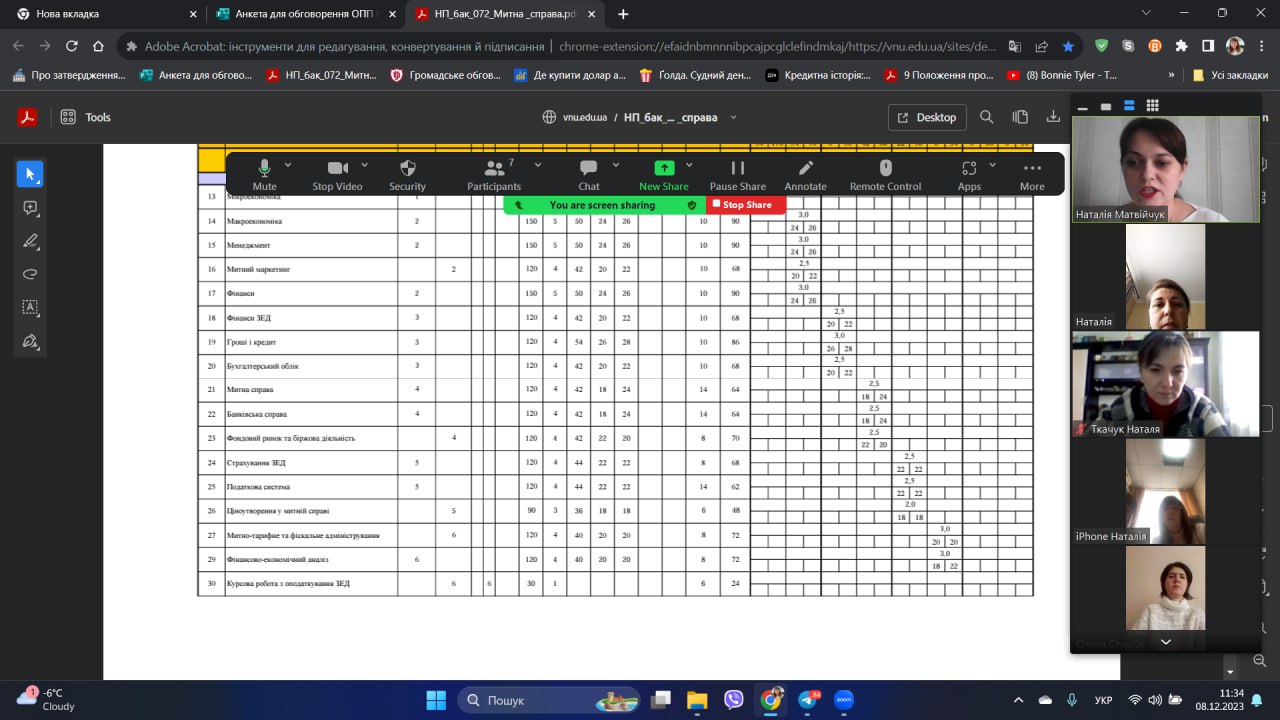Select the highlighter tool in left sidebar

(x=30, y=241)
